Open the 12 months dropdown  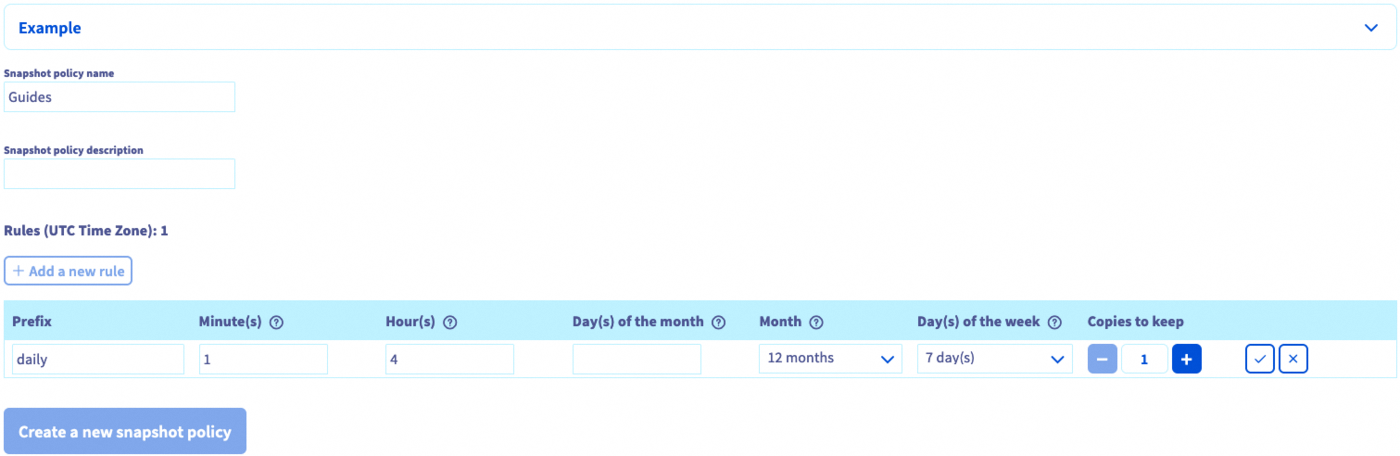coord(830,359)
